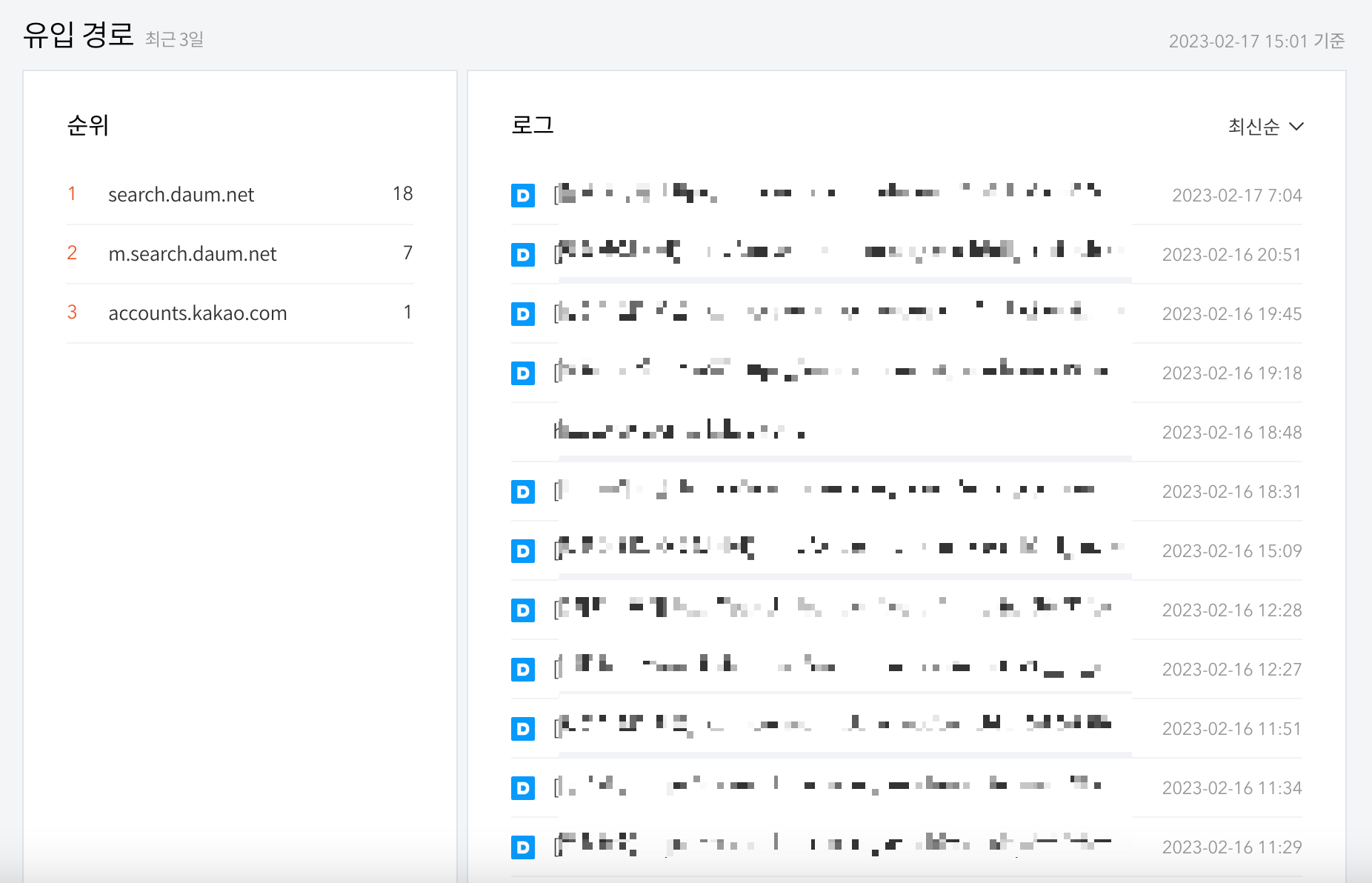Open the blurred log entry dated 2023-02-16 11:34
The image size is (1372, 883).
click(828, 786)
